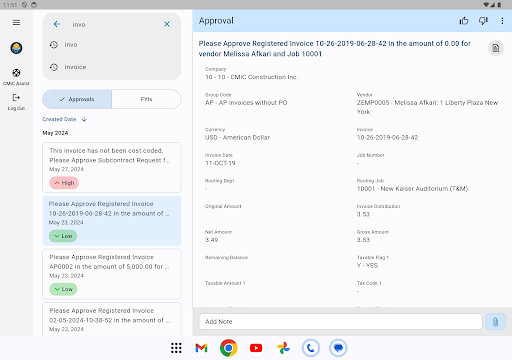This screenshot has width=512, height=360.
Task: Open the Messages app from taskbar
Action: coord(338,348)
